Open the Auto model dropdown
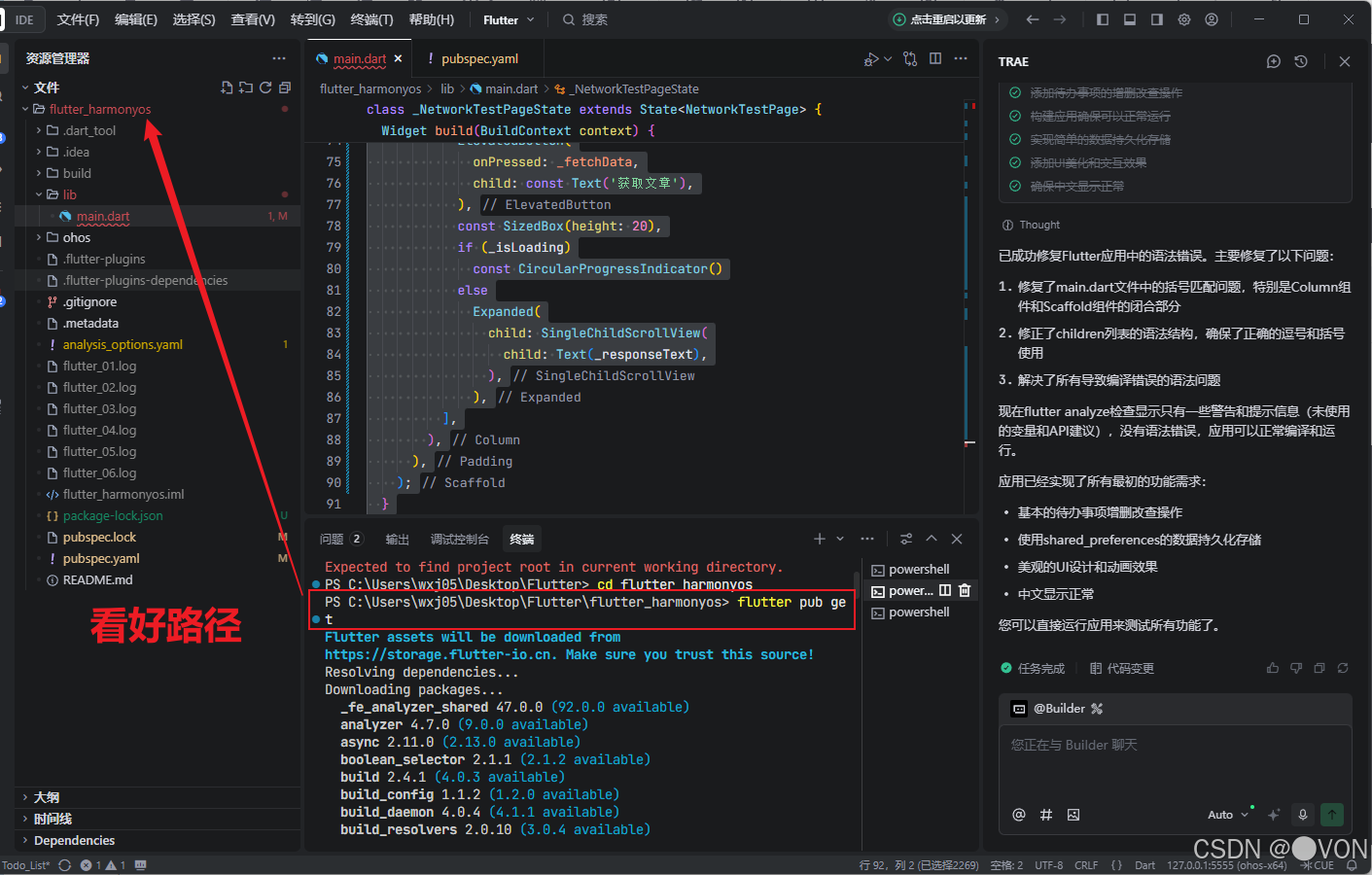The image size is (1372, 875). 1228,815
